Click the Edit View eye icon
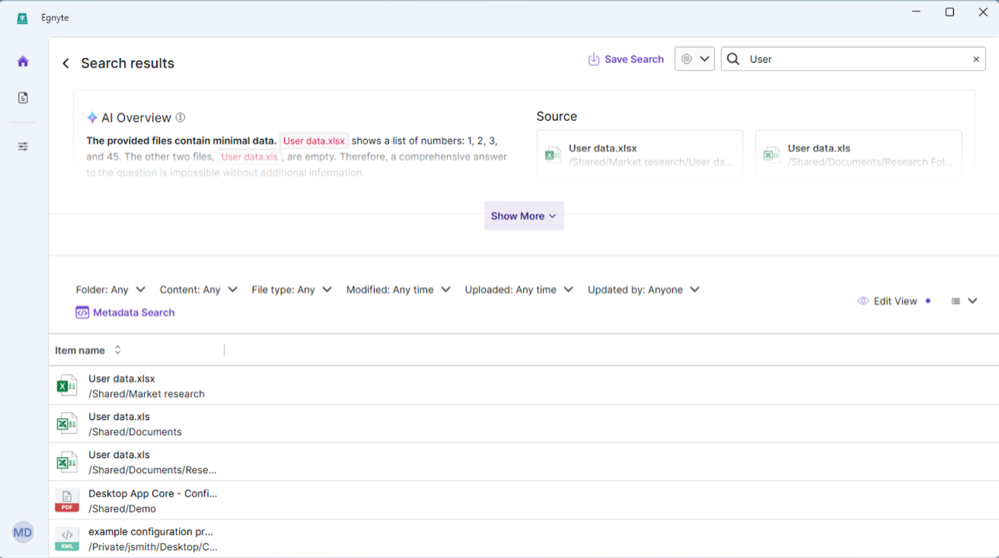999x558 pixels. [x=863, y=301]
